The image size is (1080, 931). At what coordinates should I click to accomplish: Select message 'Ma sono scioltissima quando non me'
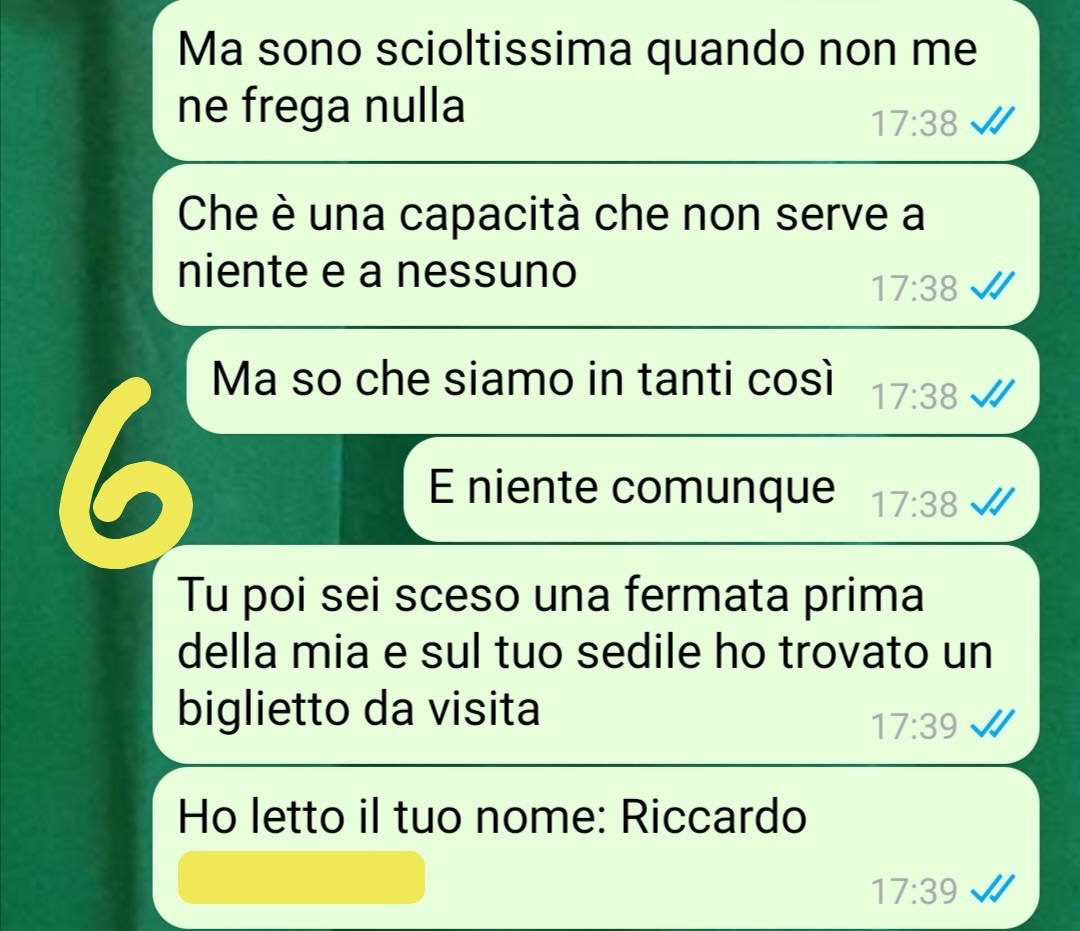pyautogui.click(x=596, y=79)
